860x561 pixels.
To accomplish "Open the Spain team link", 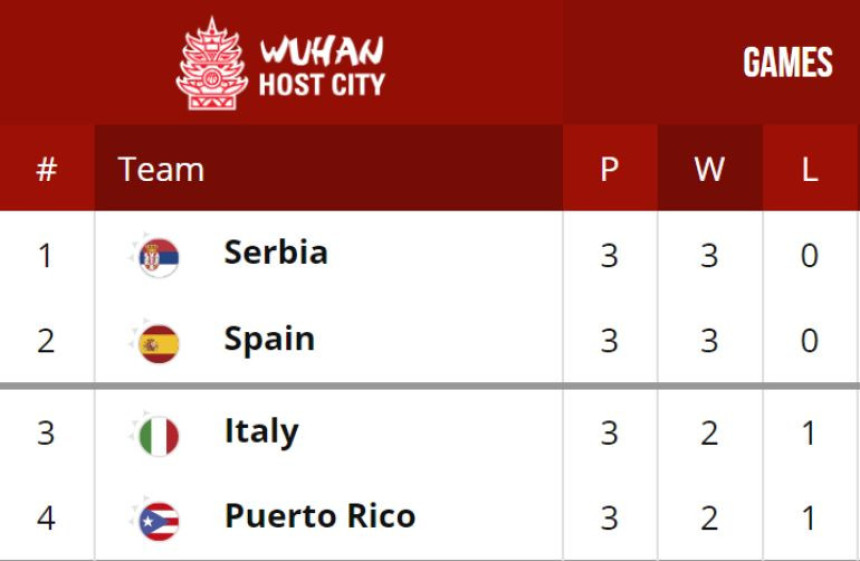I will 269,340.
